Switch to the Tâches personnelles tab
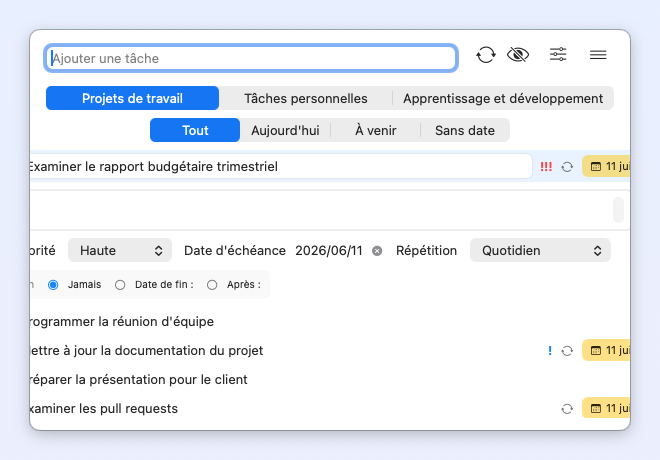 306,98
